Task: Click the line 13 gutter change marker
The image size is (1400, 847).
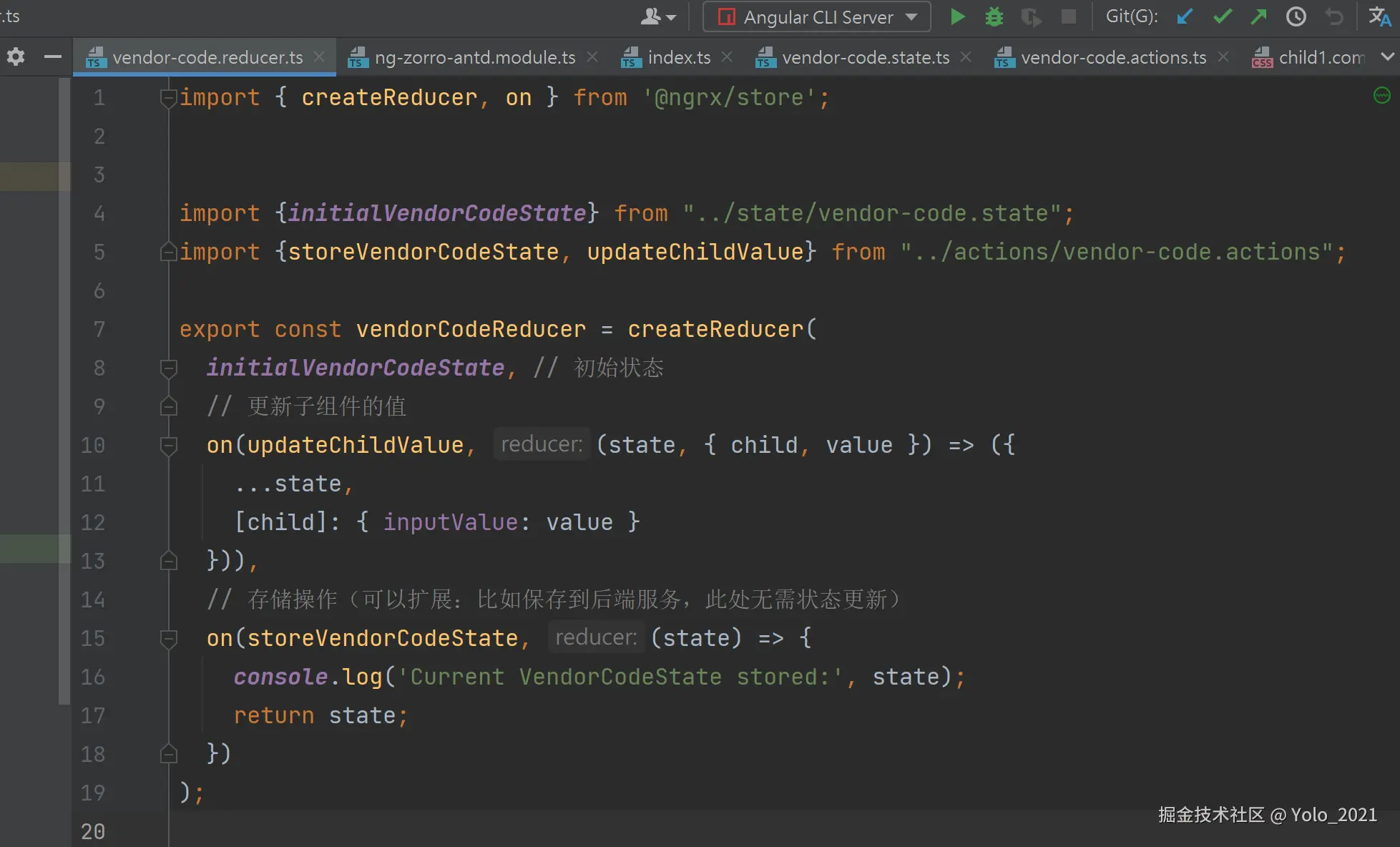Action: 34,549
